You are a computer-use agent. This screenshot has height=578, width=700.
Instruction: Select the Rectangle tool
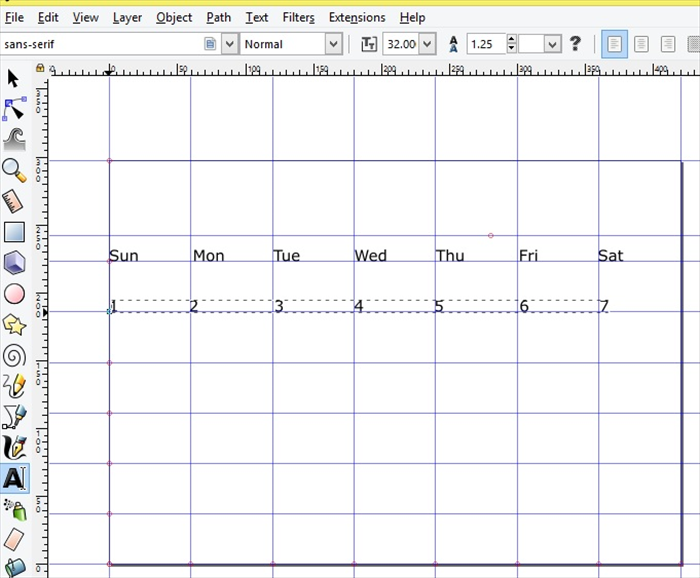tap(14, 232)
